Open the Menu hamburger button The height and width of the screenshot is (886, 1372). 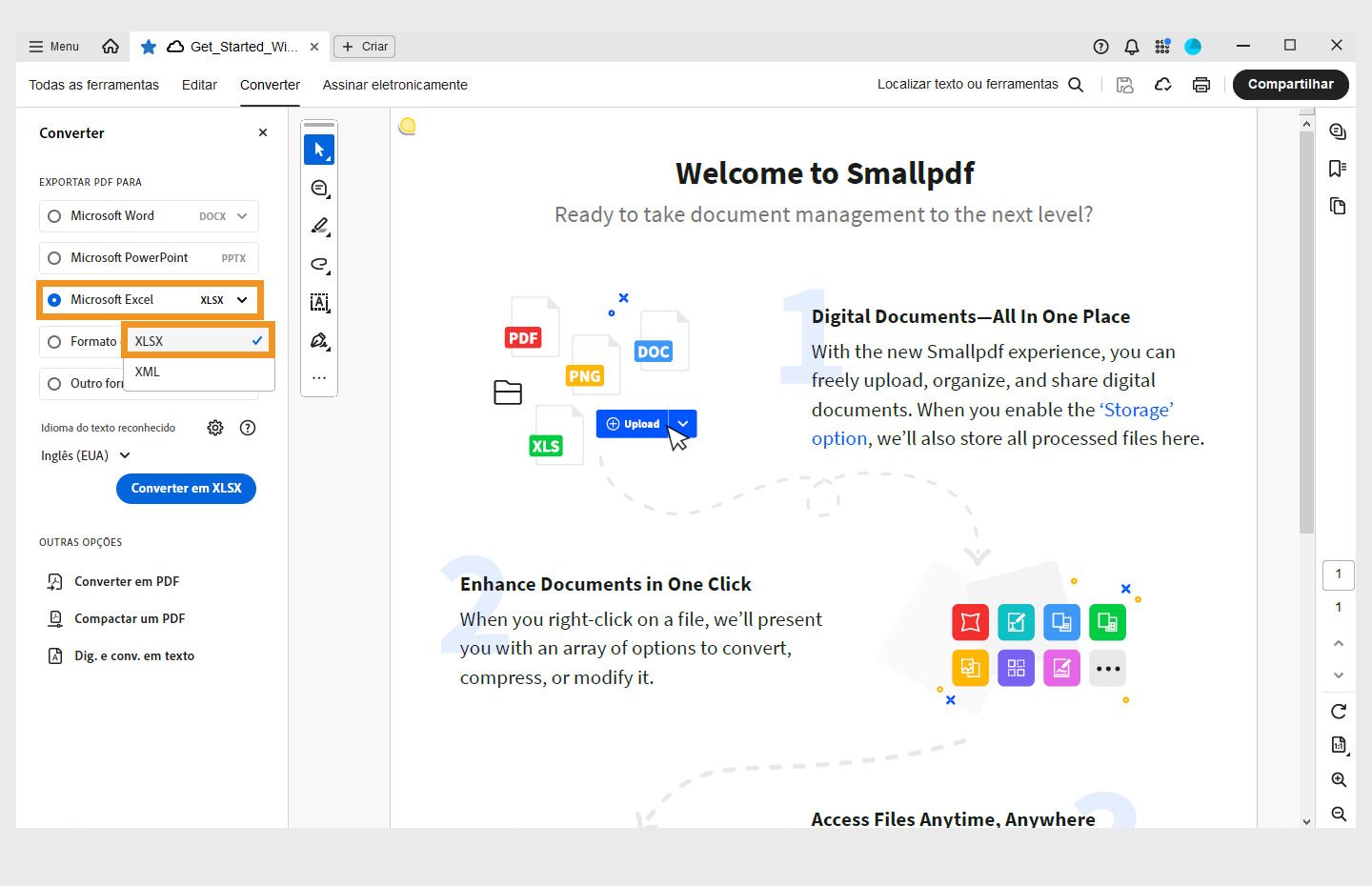pos(54,47)
